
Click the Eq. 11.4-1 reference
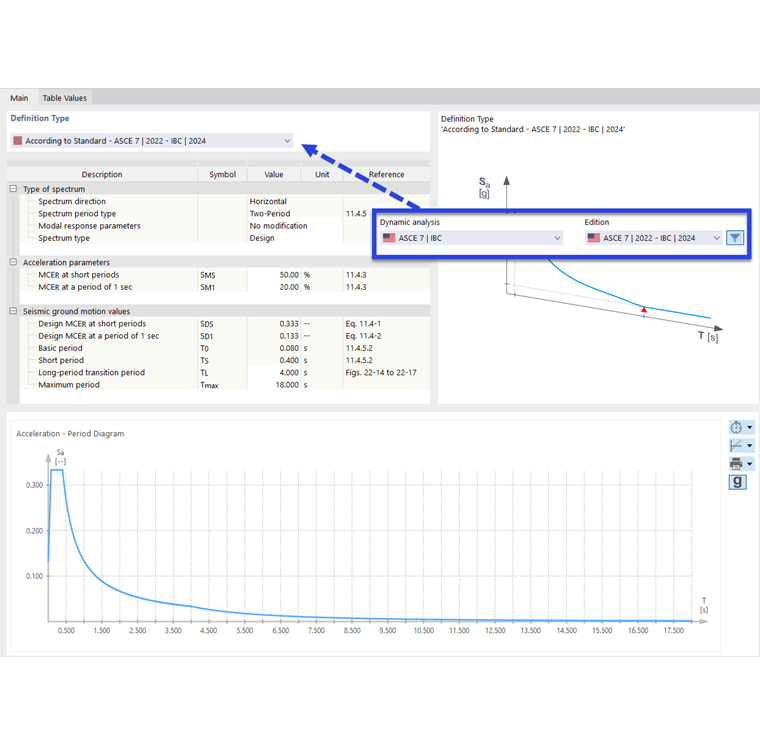tap(363, 324)
